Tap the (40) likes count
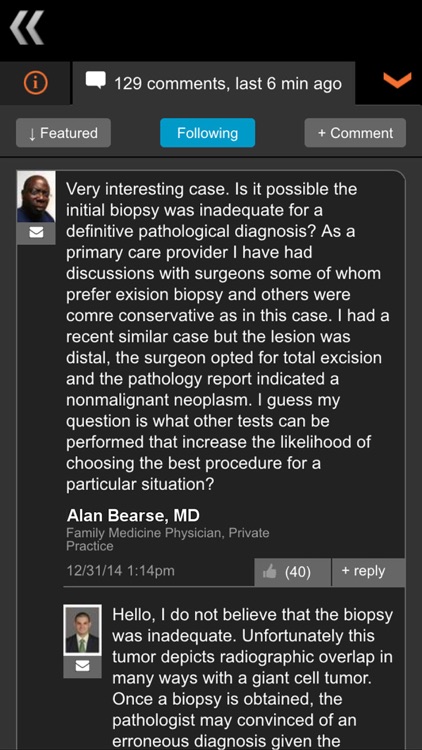Viewport: 422px width, 750px height. click(x=297, y=572)
